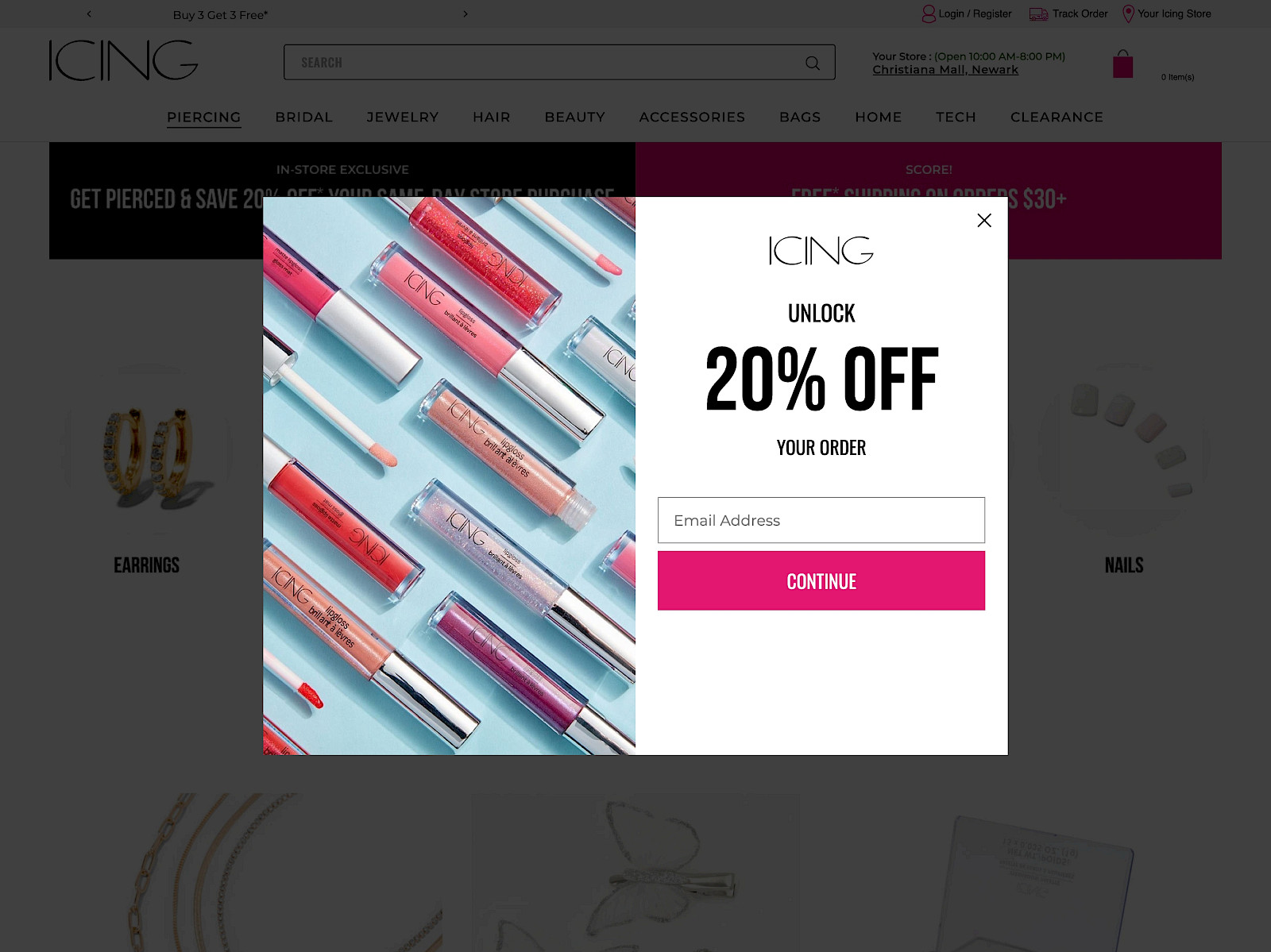Show previous promo with left arrow

89,13
